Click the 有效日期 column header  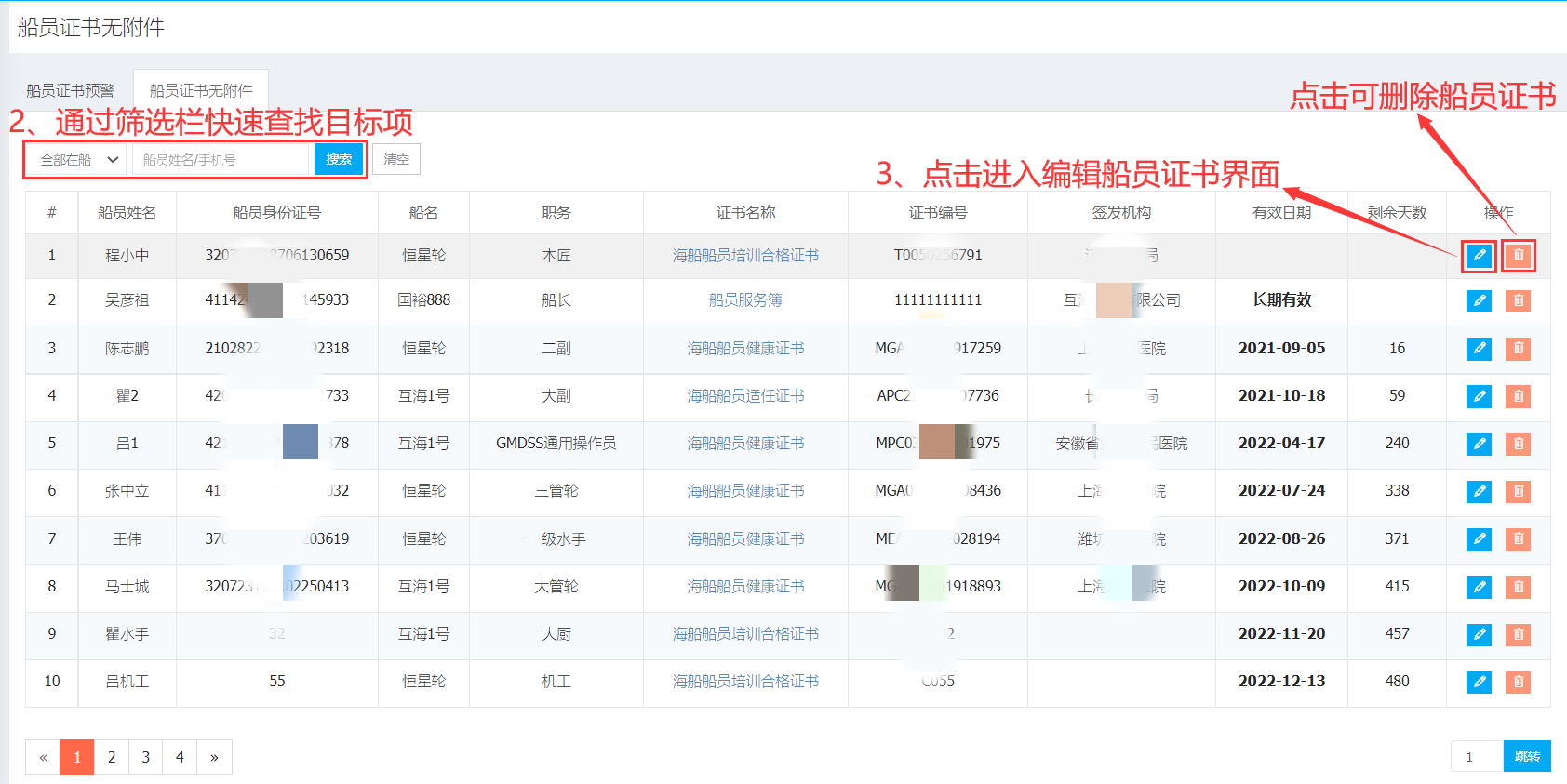(x=1281, y=213)
